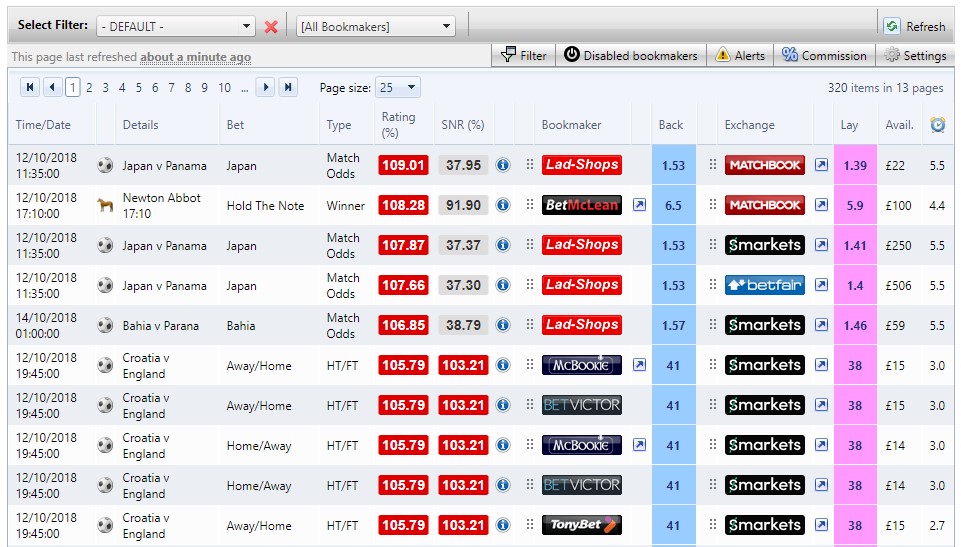This screenshot has height=547, width=961.
Task: Open info icon for Hold The Note row
Action: click(x=503, y=205)
